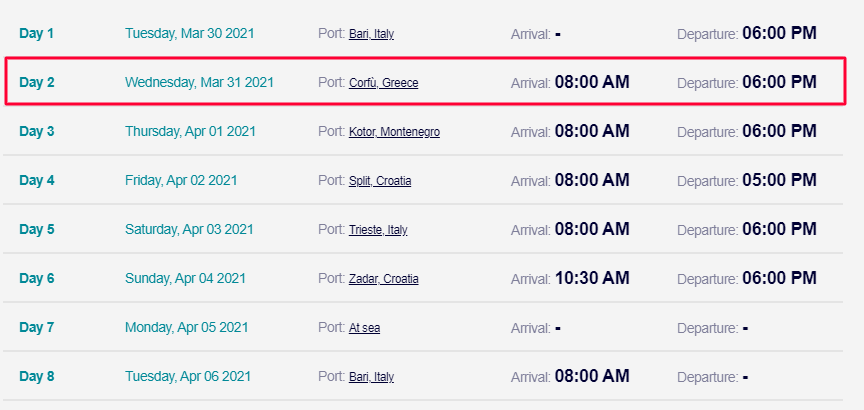Click the Corfù, Greece port link
This screenshot has width=864, height=410.
384,83
